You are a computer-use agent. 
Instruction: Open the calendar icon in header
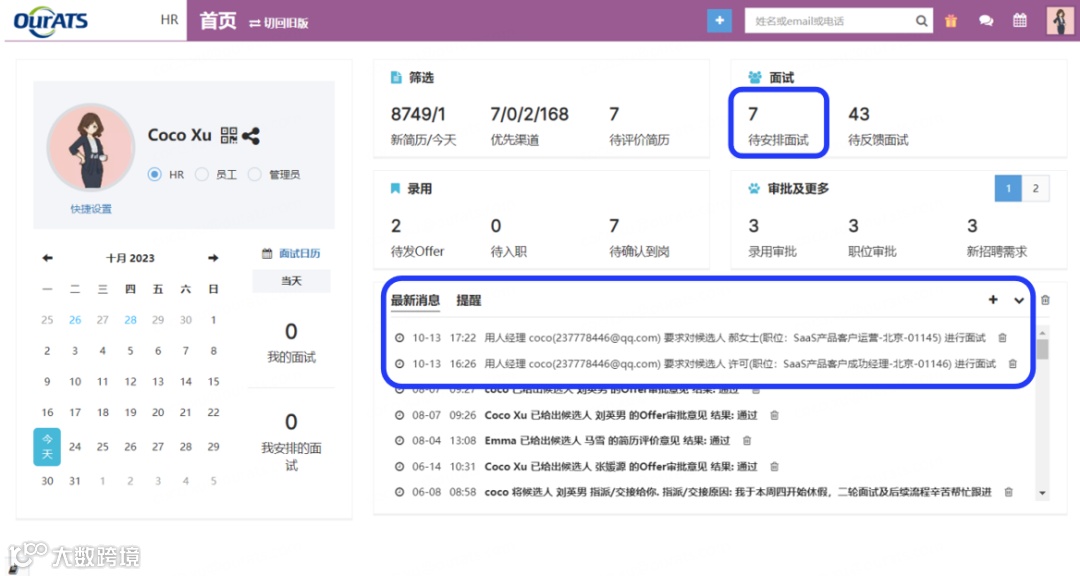[1020, 21]
